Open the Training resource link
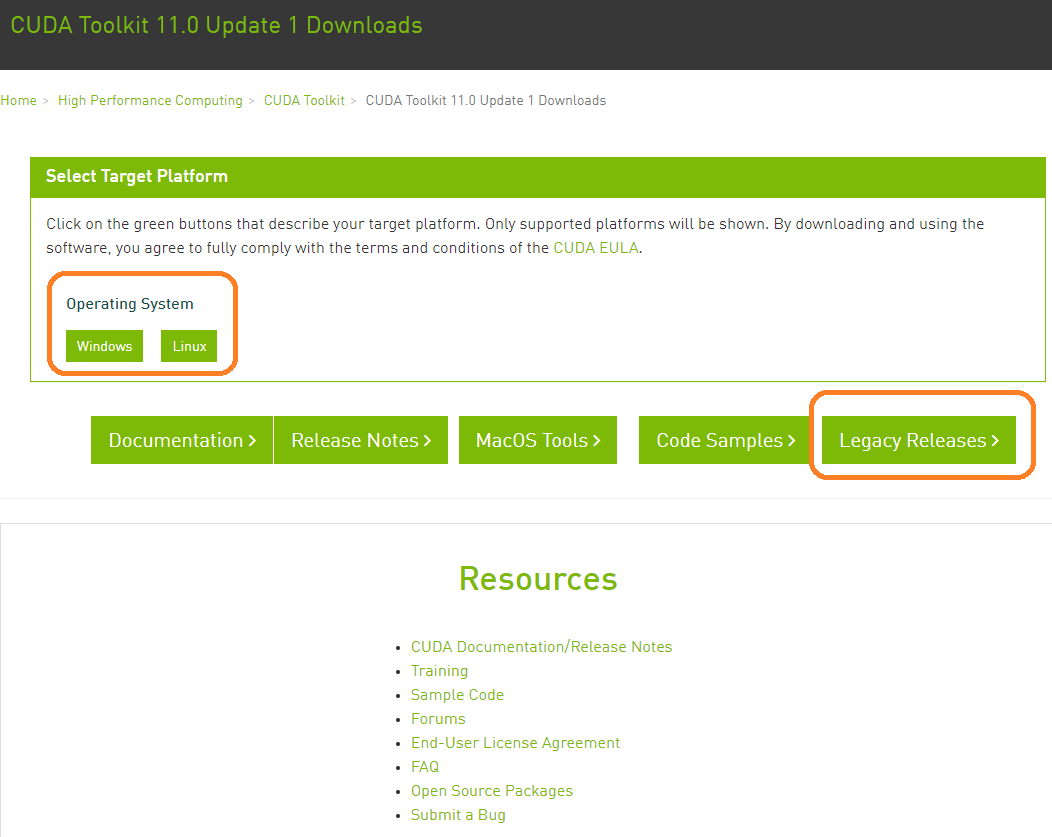The height and width of the screenshot is (837, 1052). pyautogui.click(x=439, y=671)
